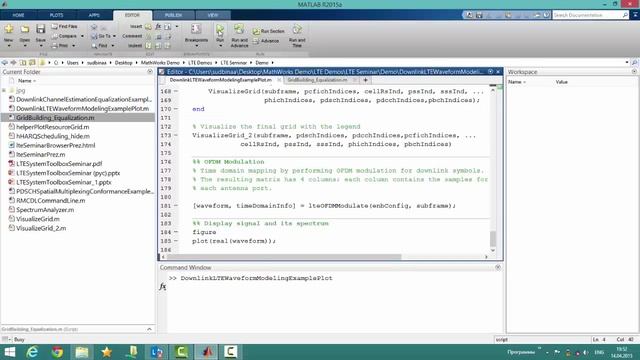
Task: Open the Go To dropdown arrow
Action: coord(114,36)
